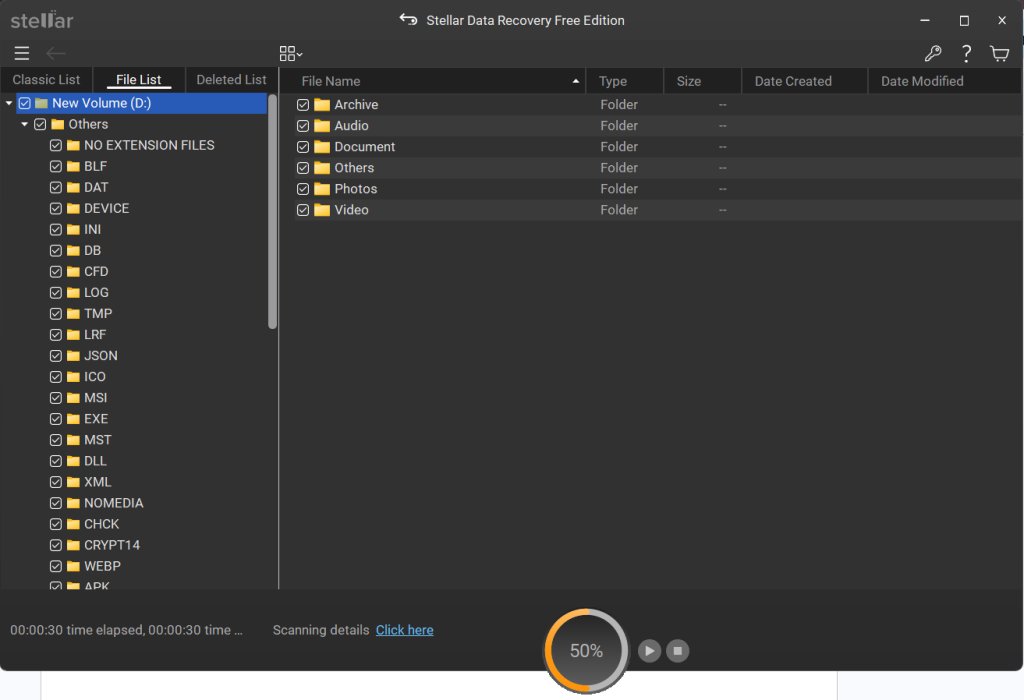Select the CRYPT14 tree item
Screen dimensions: 1024x700
tap(112, 545)
